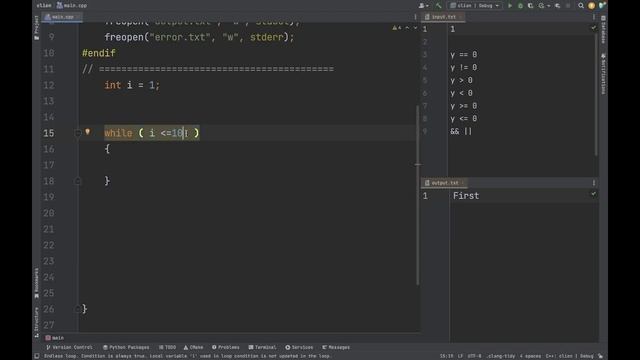Click the line:column position in status bar
This screenshot has width=640, height=360.
(x=446, y=356)
